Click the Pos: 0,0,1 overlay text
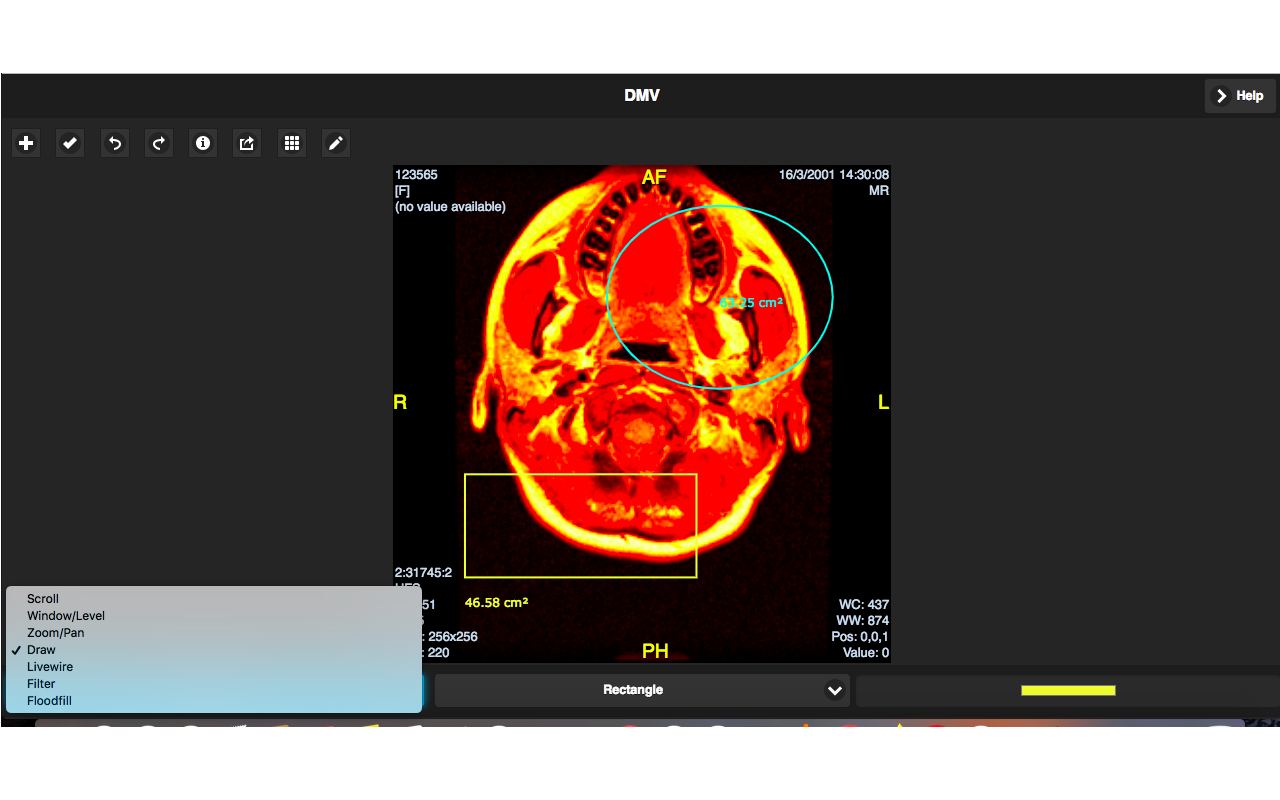 [858, 637]
